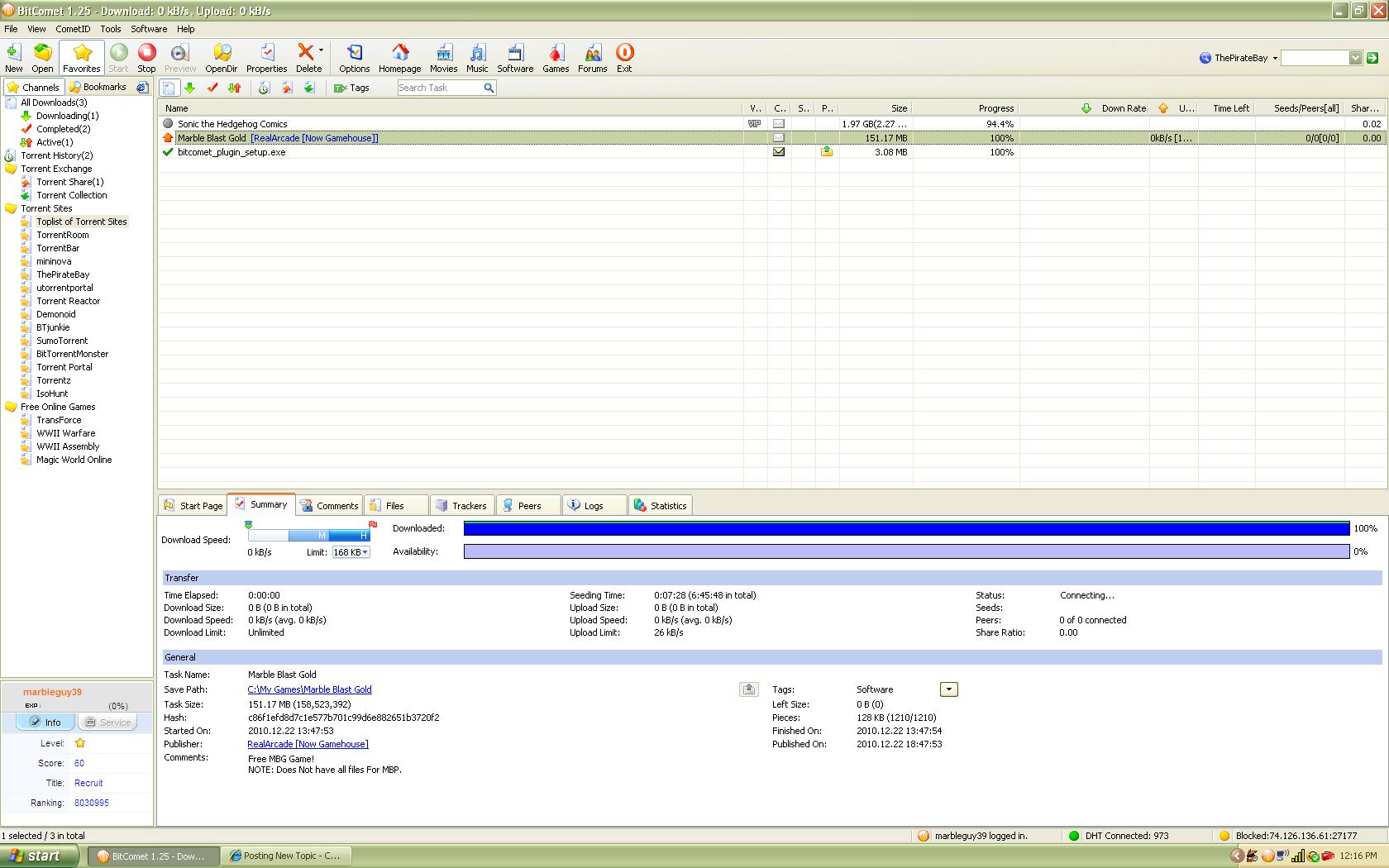Toggle the all-tasks filter button
Image resolution: width=1389 pixels, height=868 pixels.
(x=169, y=88)
